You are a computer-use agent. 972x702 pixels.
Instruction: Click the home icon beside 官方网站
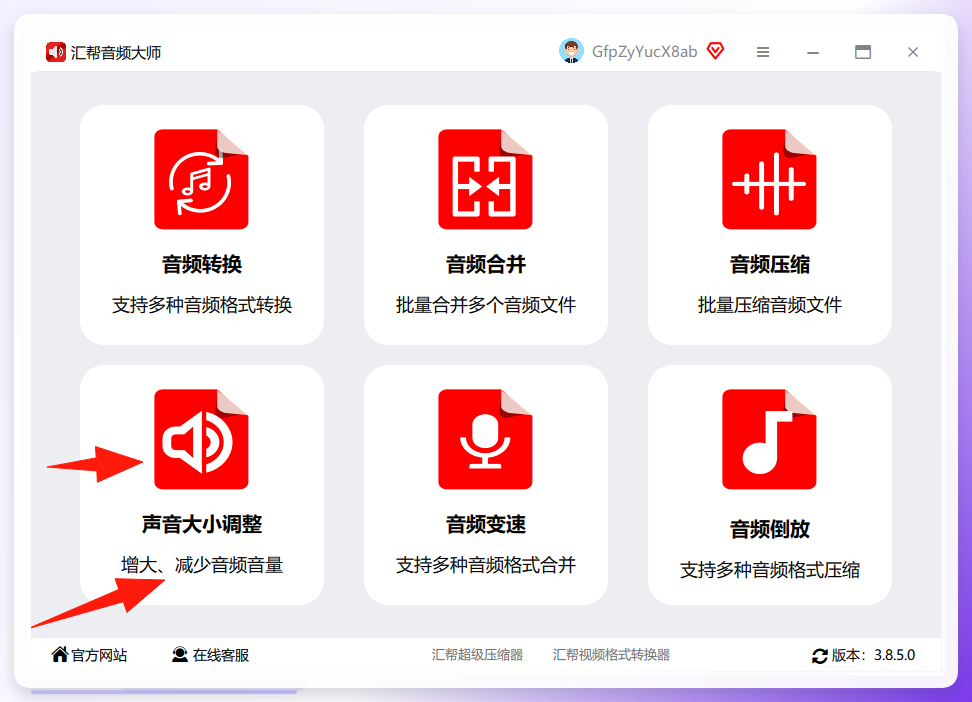(x=60, y=654)
